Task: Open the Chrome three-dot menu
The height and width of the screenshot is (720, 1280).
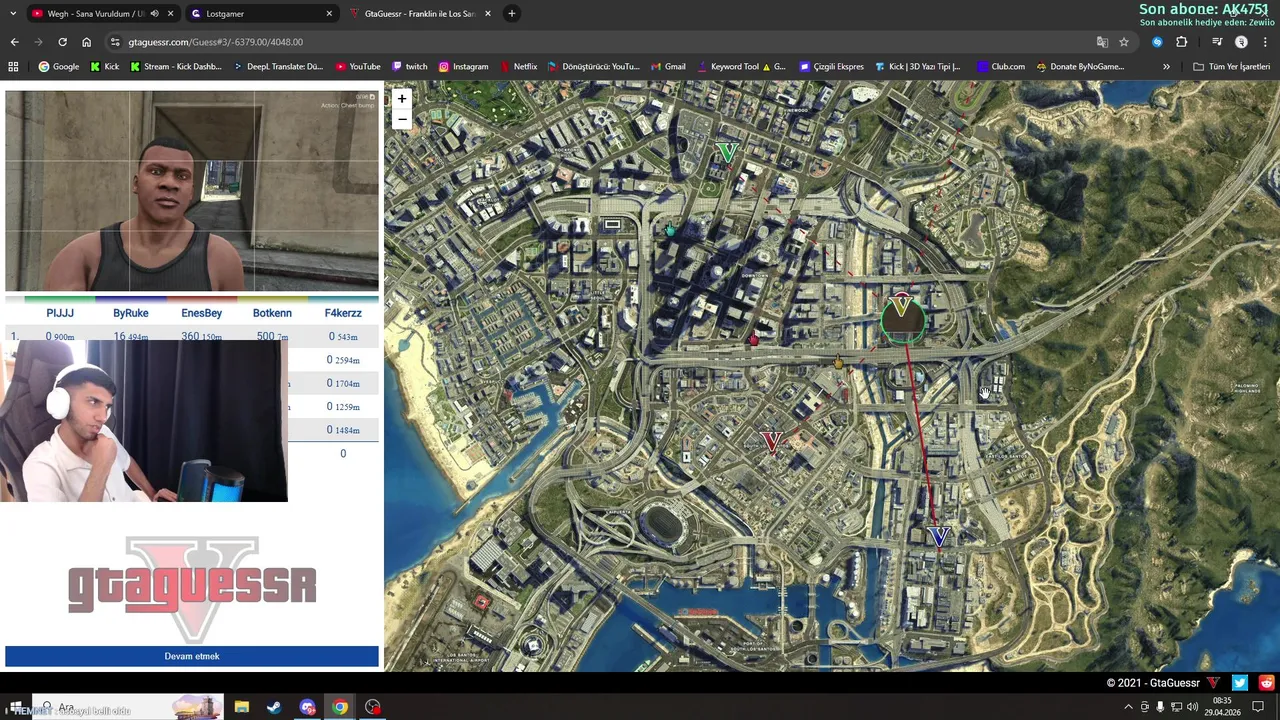Action: click(x=1265, y=42)
